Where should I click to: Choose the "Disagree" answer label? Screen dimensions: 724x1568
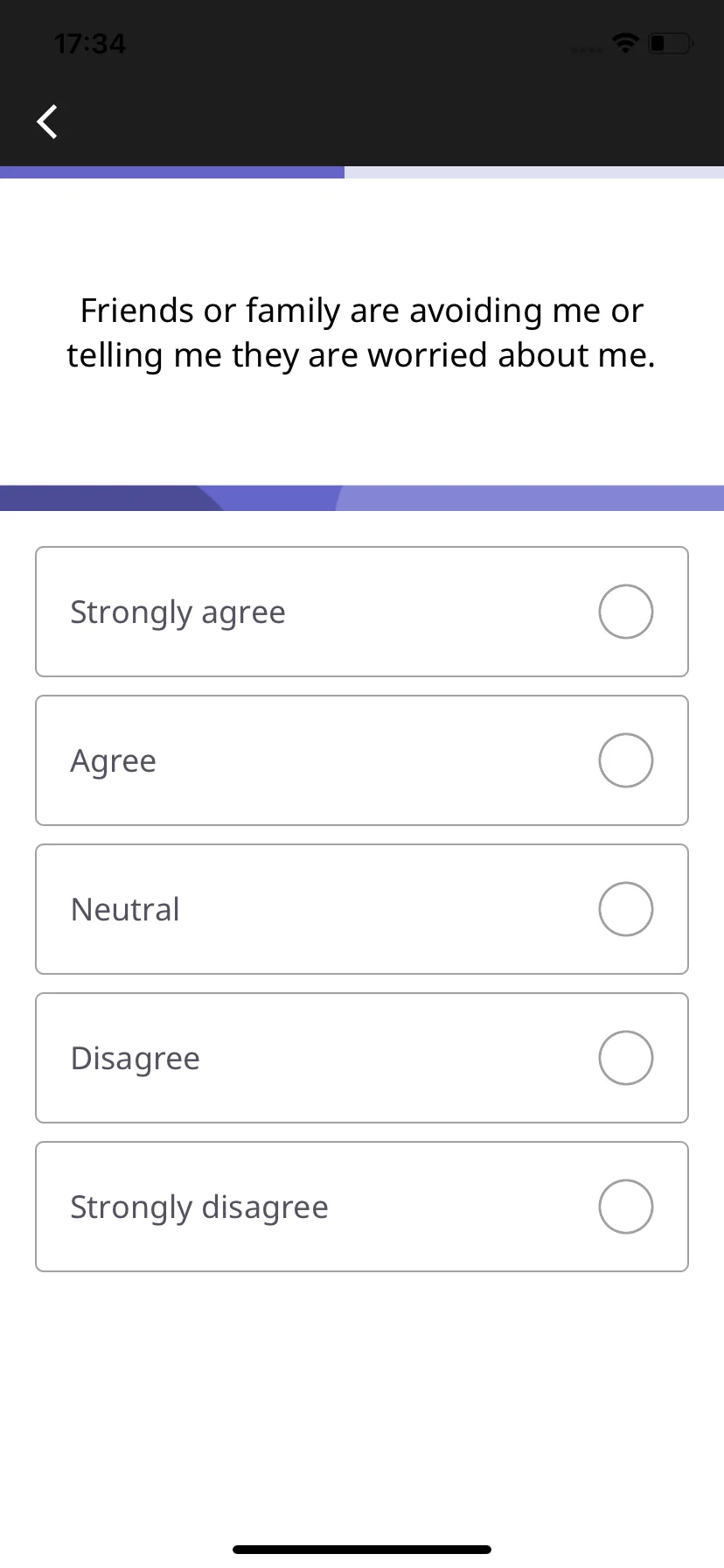point(136,1059)
